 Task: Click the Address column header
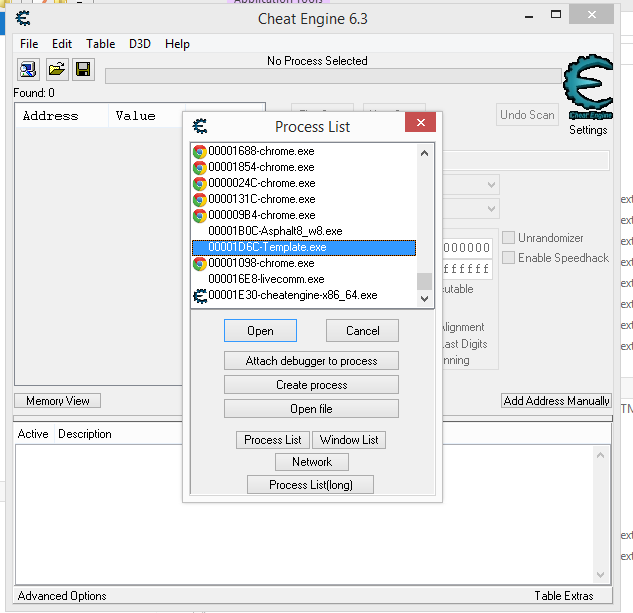[62, 116]
